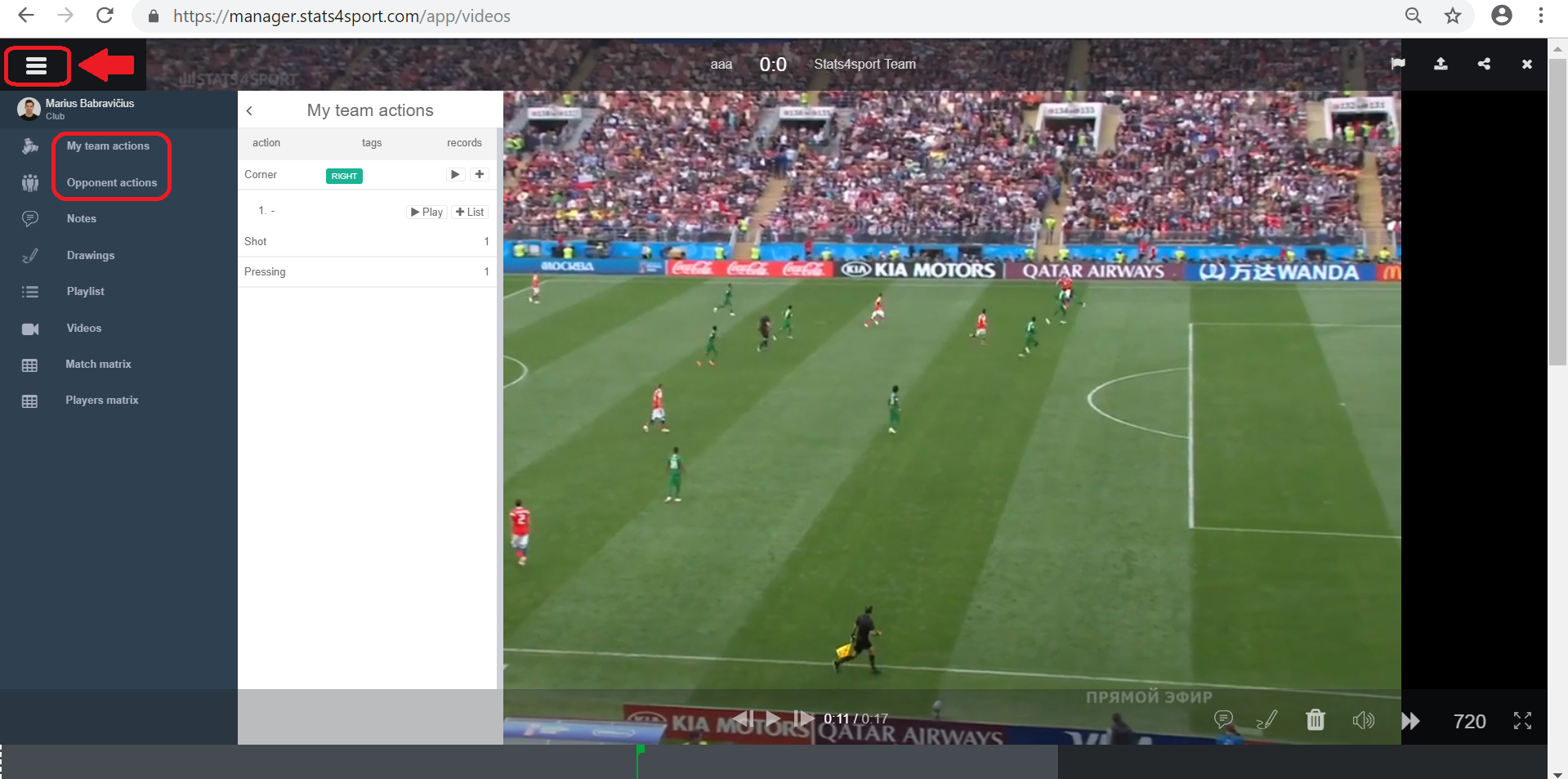Open browser profile account icon
Image resolution: width=1568 pixels, height=779 pixels.
coord(1502,16)
